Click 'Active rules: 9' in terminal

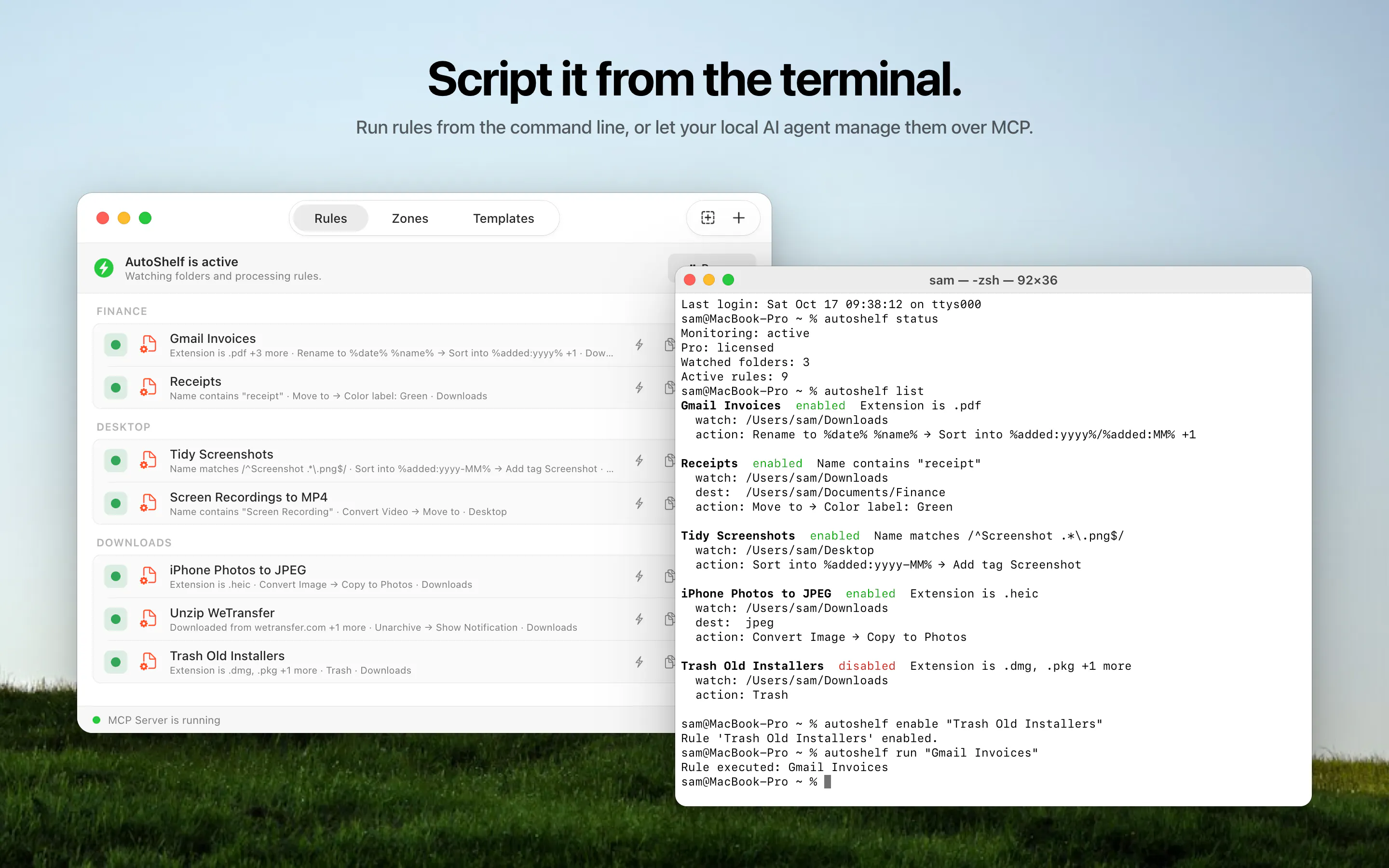[734, 377]
